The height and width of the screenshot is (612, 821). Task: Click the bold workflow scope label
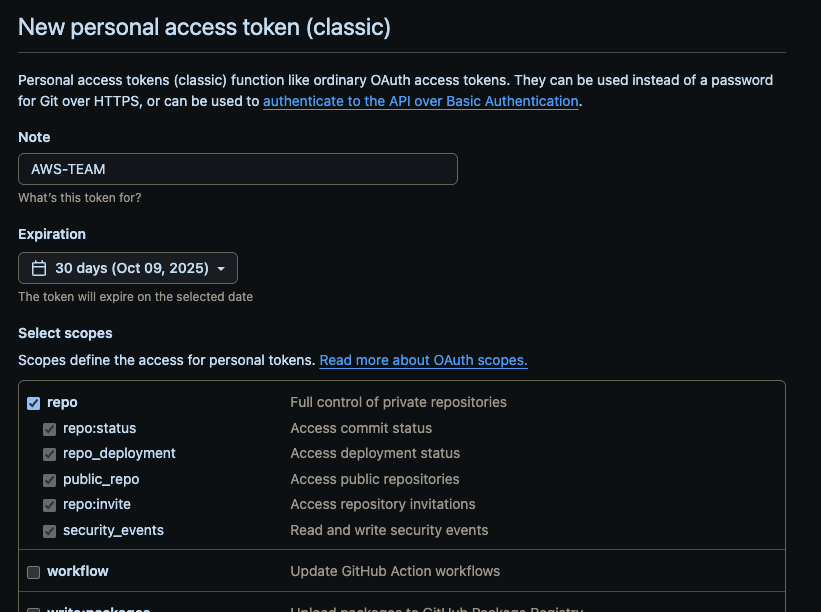click(77, 571)
